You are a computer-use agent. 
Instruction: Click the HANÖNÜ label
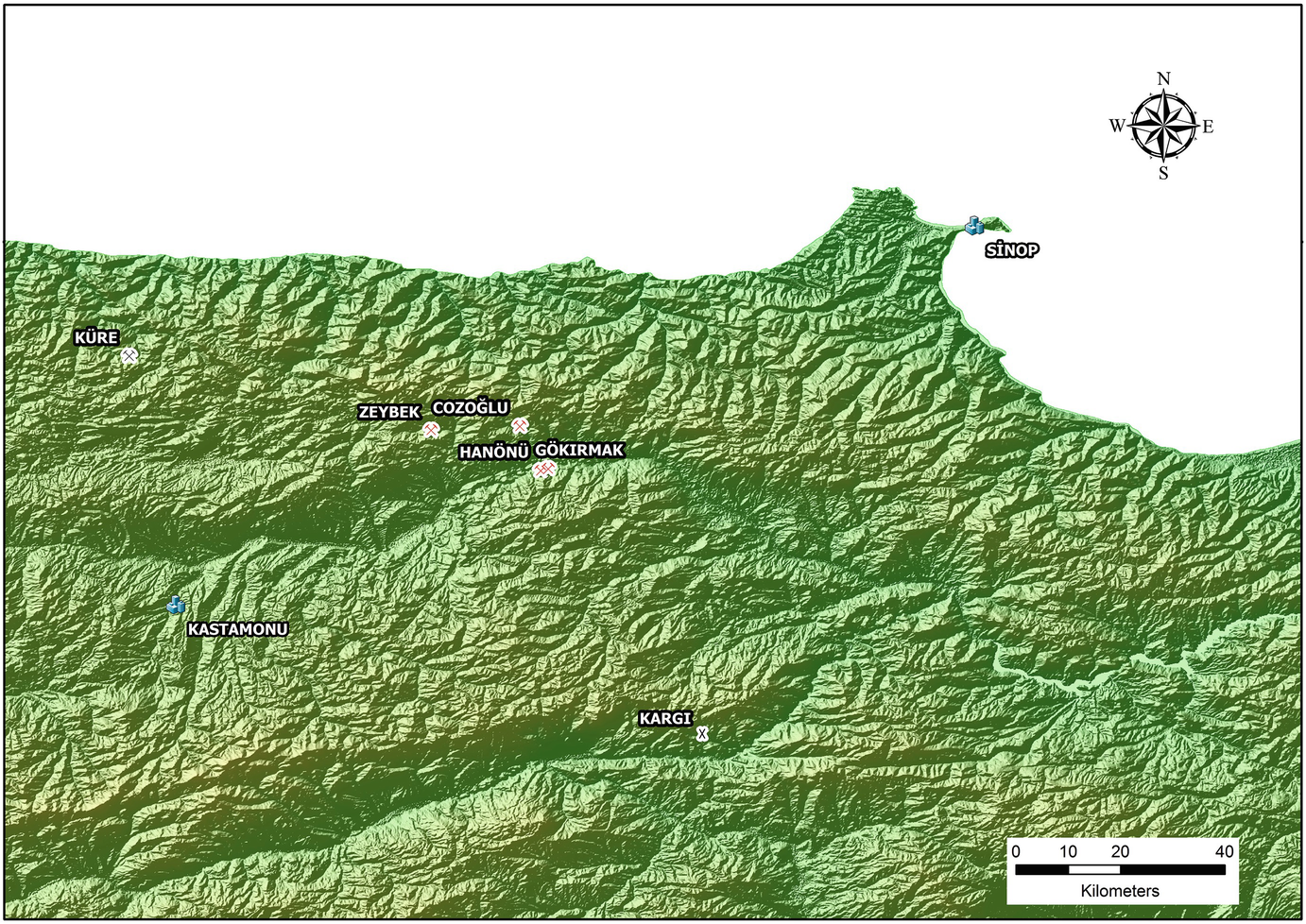tap(493, 453)
